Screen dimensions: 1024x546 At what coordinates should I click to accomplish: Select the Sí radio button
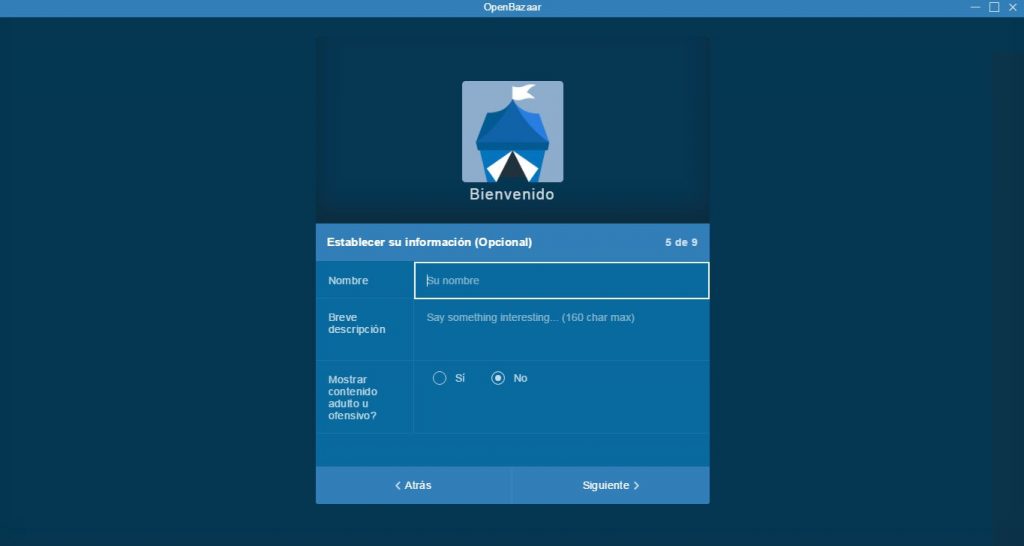point(440,378)
